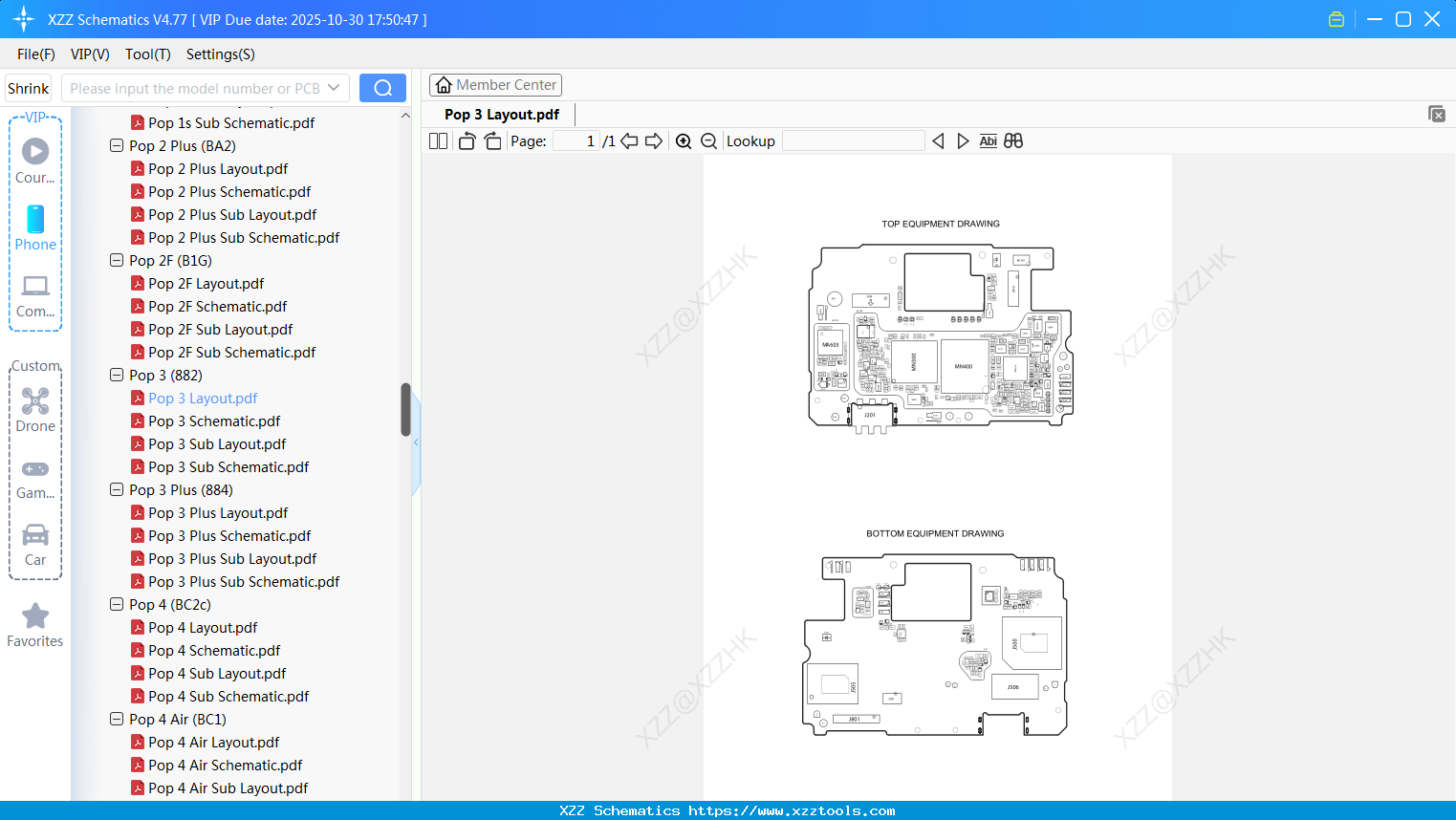Open the Member Center

495,84
